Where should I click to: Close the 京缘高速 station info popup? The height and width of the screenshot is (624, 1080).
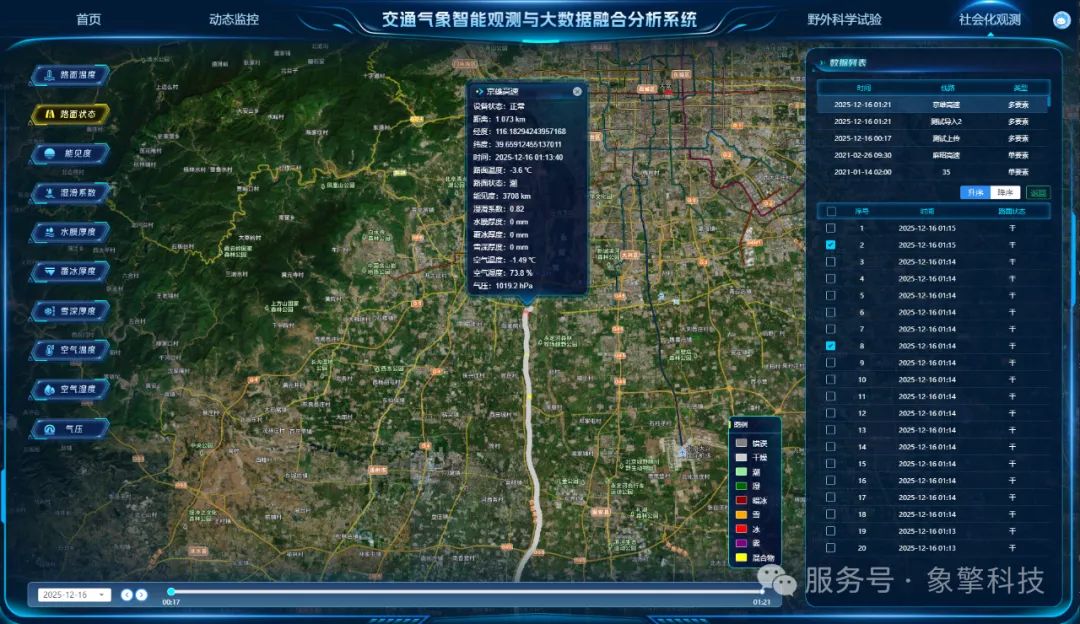(576, 91)
